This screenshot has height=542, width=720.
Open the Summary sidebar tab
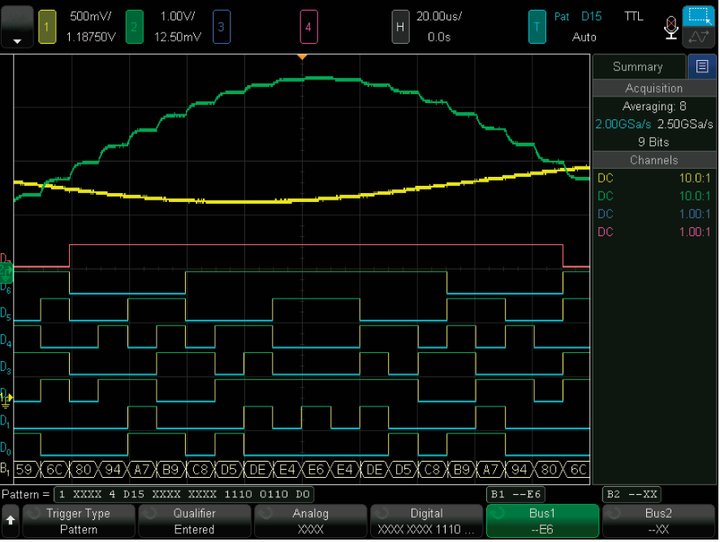[x=638, y=67]
